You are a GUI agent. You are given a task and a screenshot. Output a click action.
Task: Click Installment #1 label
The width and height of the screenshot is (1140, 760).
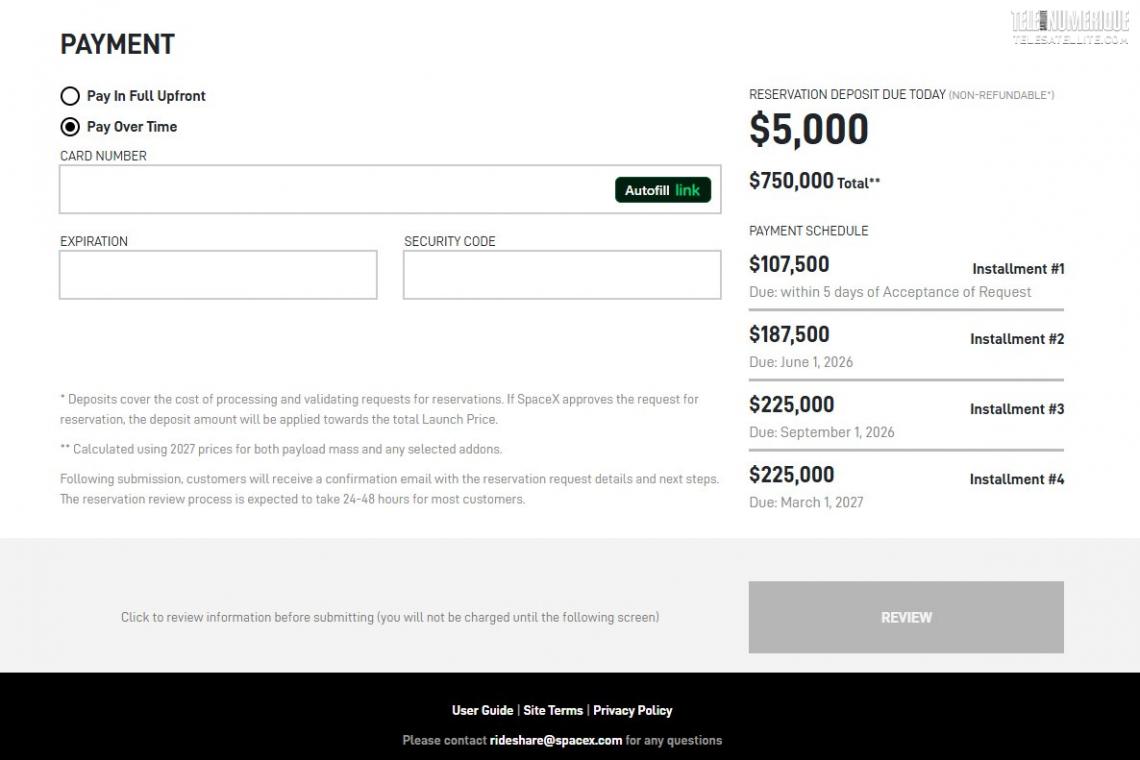tap(1017, 269)
